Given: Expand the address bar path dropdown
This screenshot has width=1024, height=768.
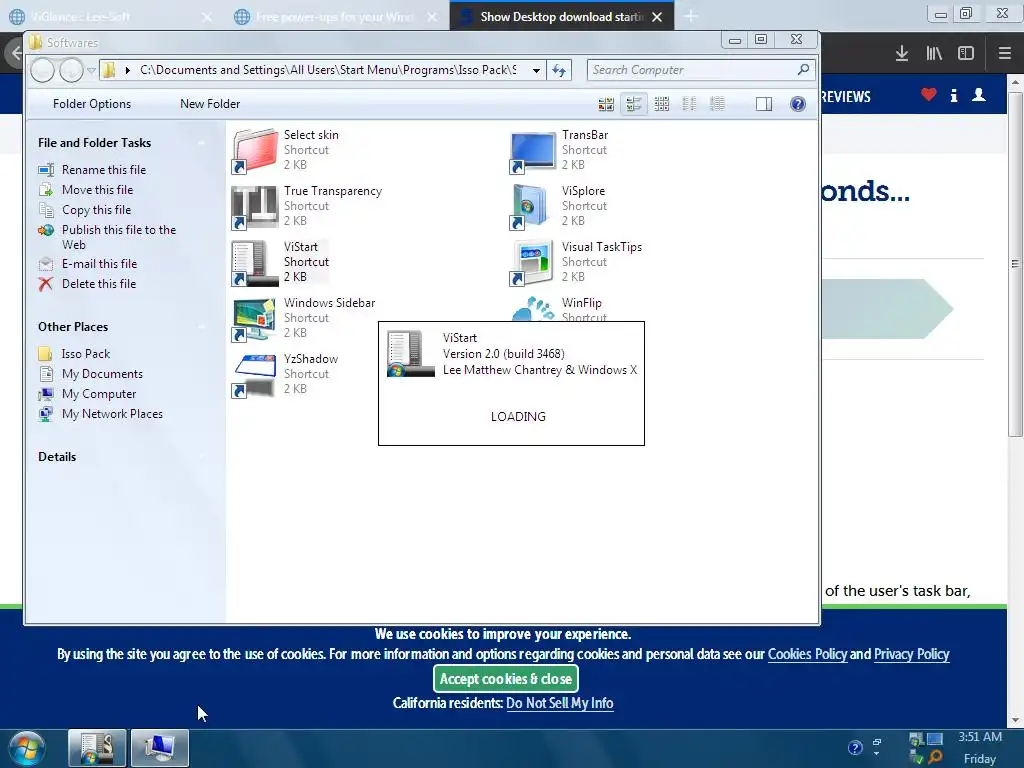Looking at the screenshot, I should tap(536, 70).
